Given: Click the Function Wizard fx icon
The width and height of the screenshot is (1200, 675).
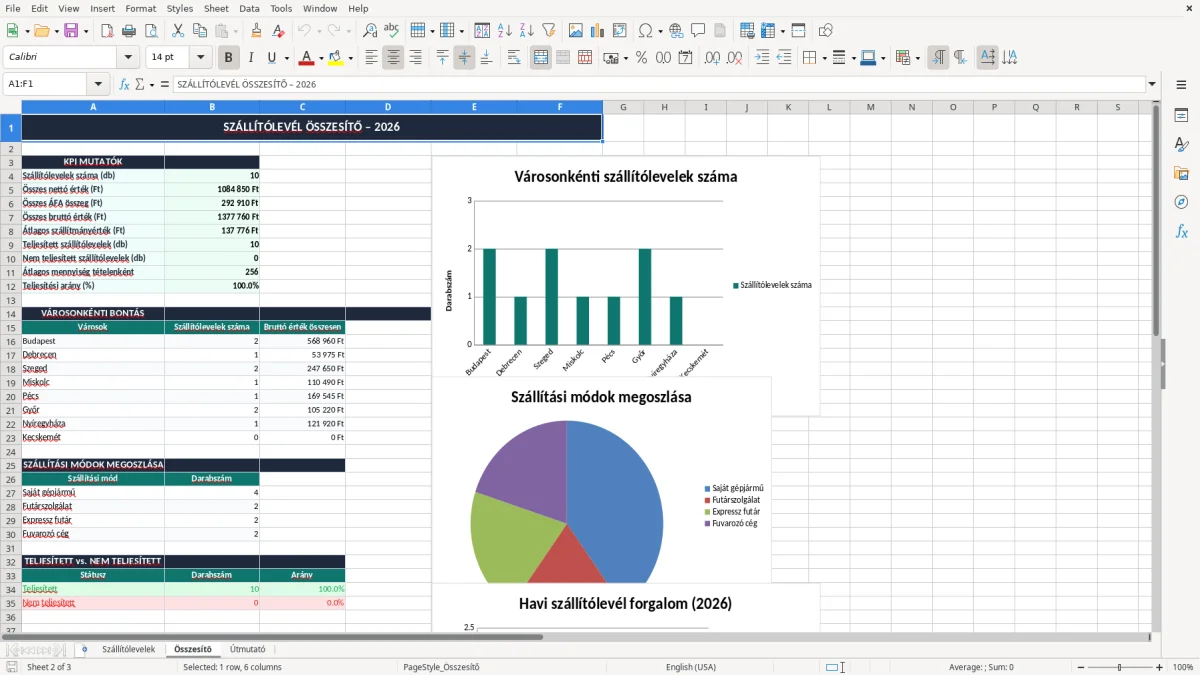Looking at the screenshot, I should tap(125, 84).
